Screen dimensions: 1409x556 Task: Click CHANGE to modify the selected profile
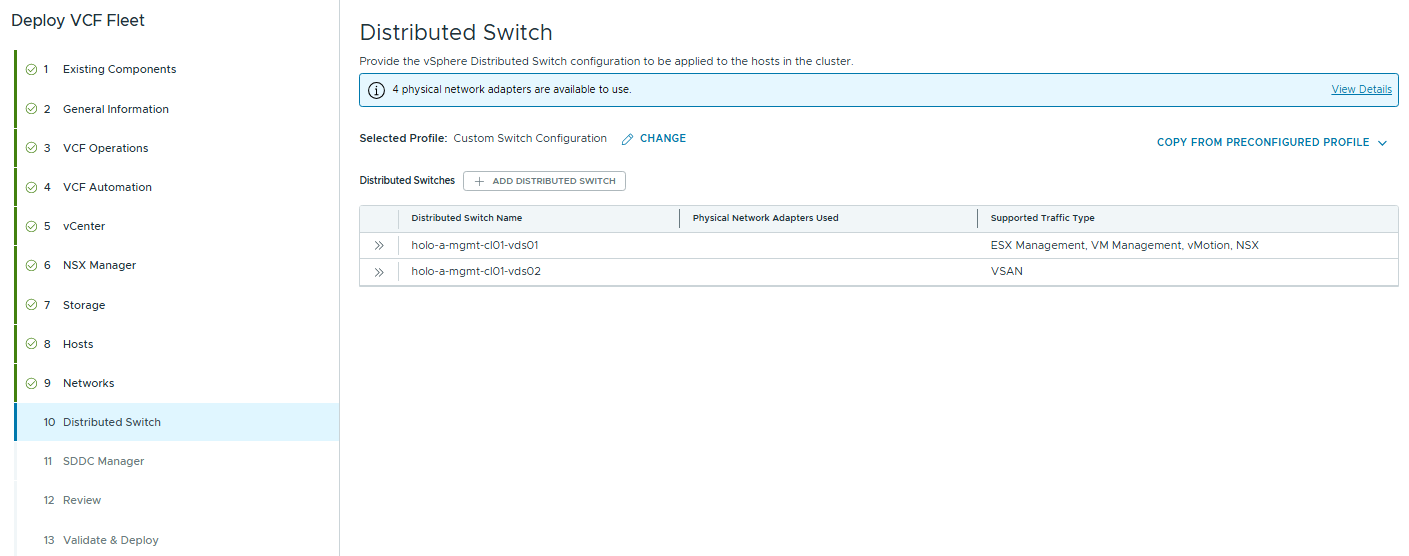pos(662,139)
